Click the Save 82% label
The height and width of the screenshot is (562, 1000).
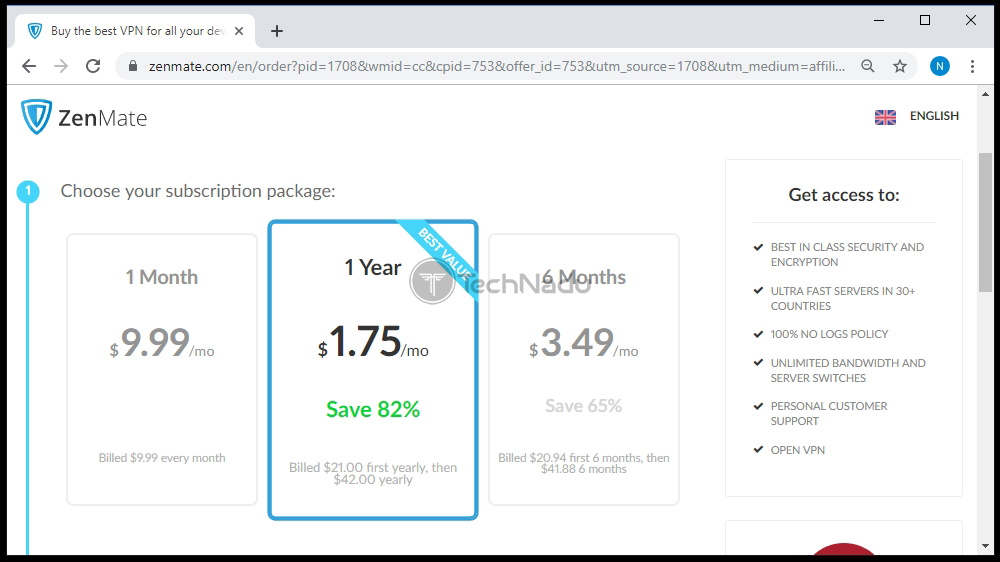(373, 410)
